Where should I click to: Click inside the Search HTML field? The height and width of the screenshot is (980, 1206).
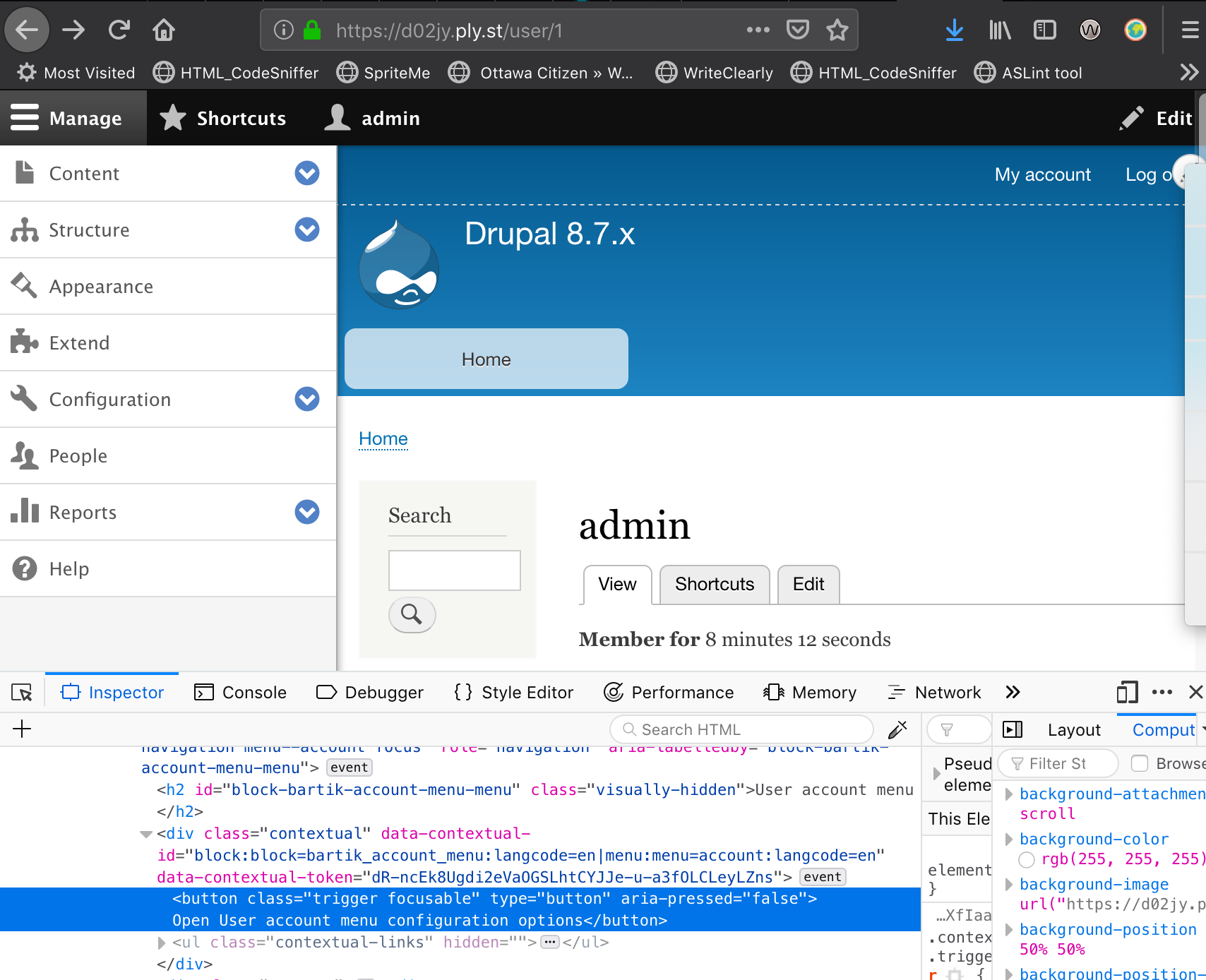[741, 729]
